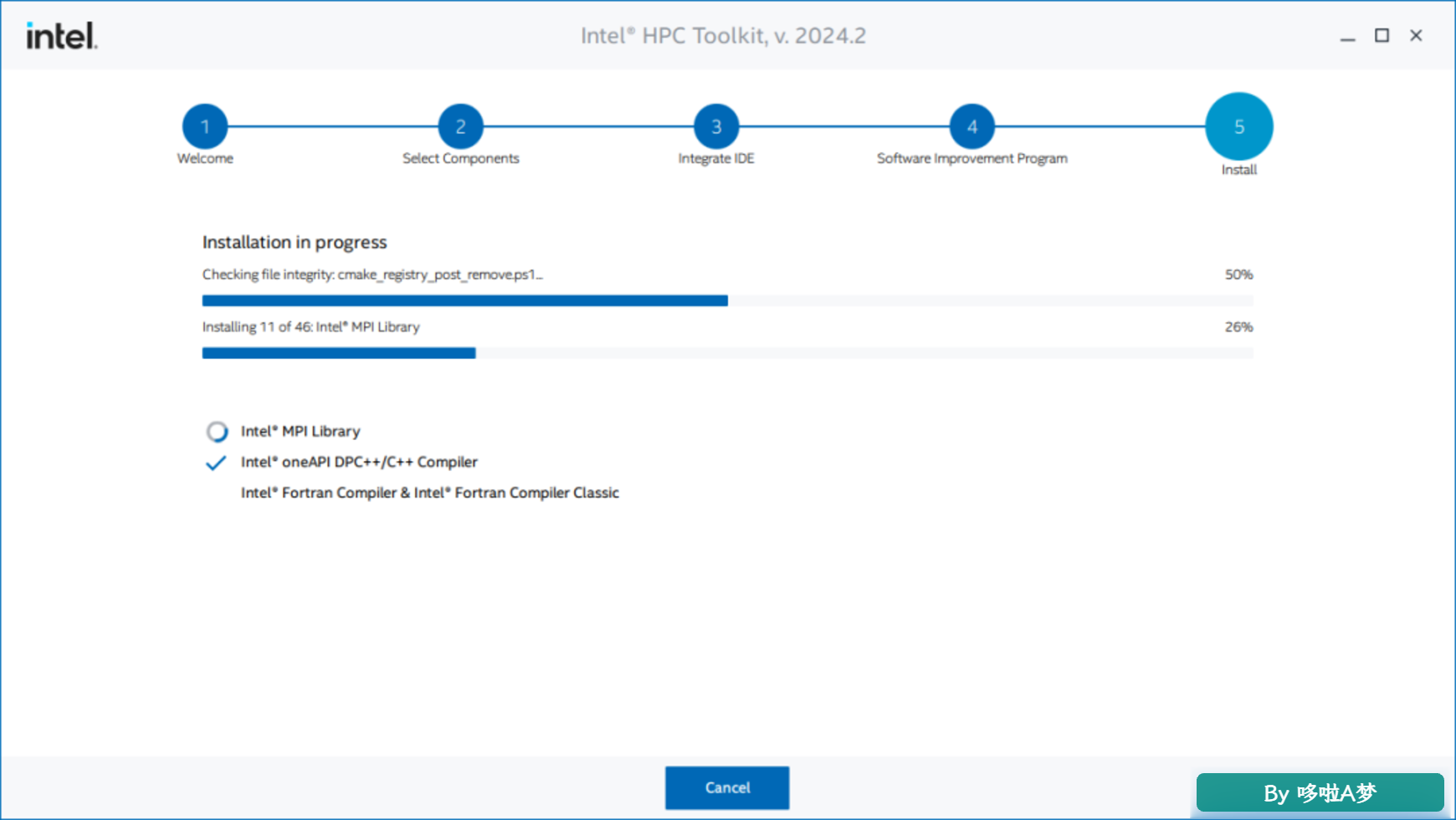Click the Installing 11 of 46 status text
The width and height of the screenshot is (1456, 820).
tap(311, 327)
